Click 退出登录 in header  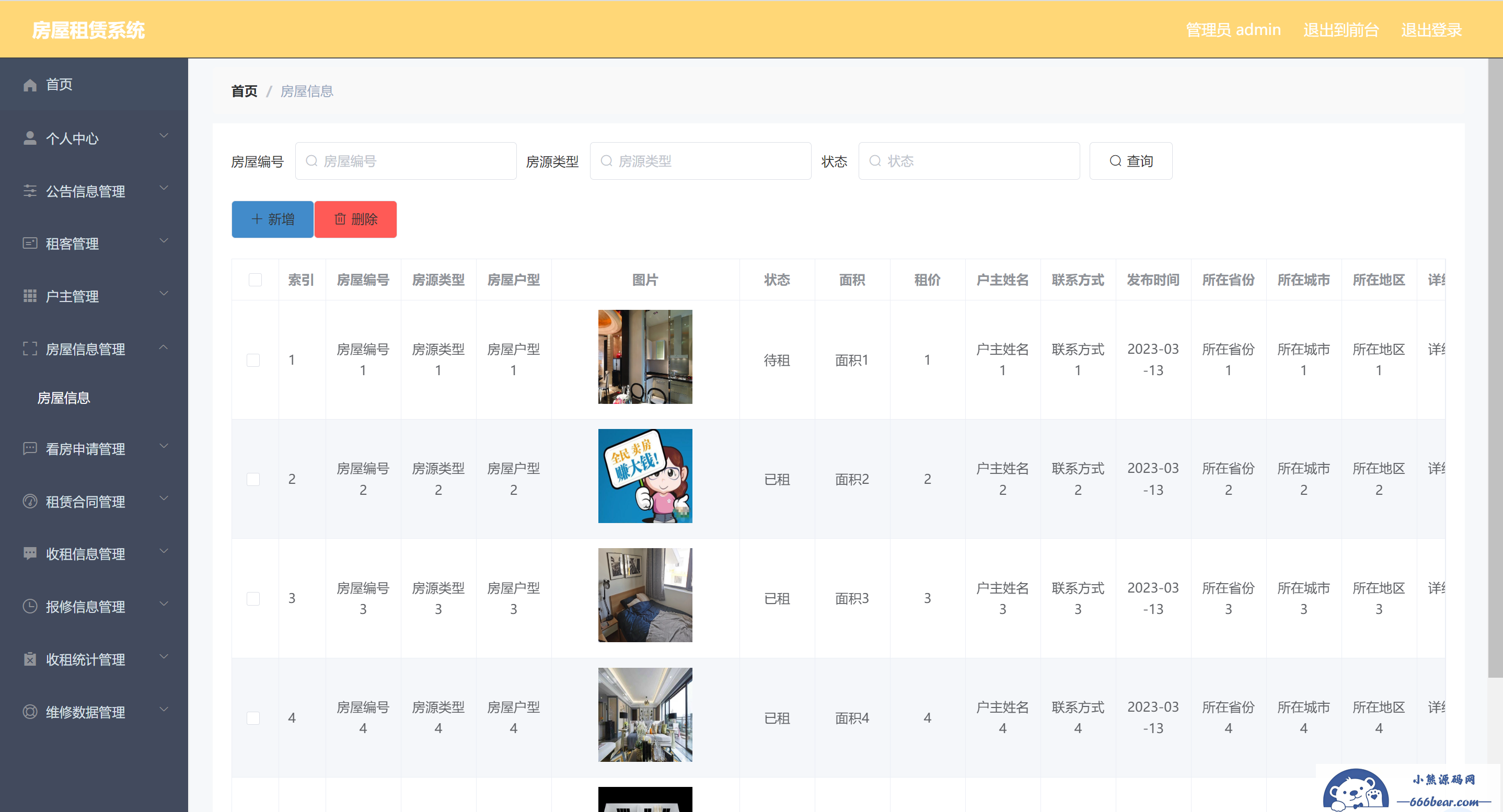pyautogui.click(x=1431, y=30)
